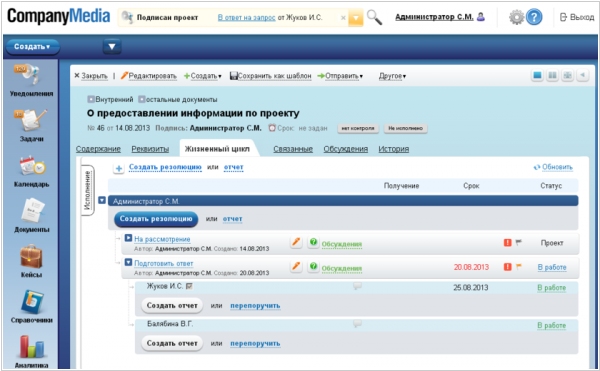Screen dimensions: 600x371
Task: Open the blue help question icon
Action: click(534, 17)
